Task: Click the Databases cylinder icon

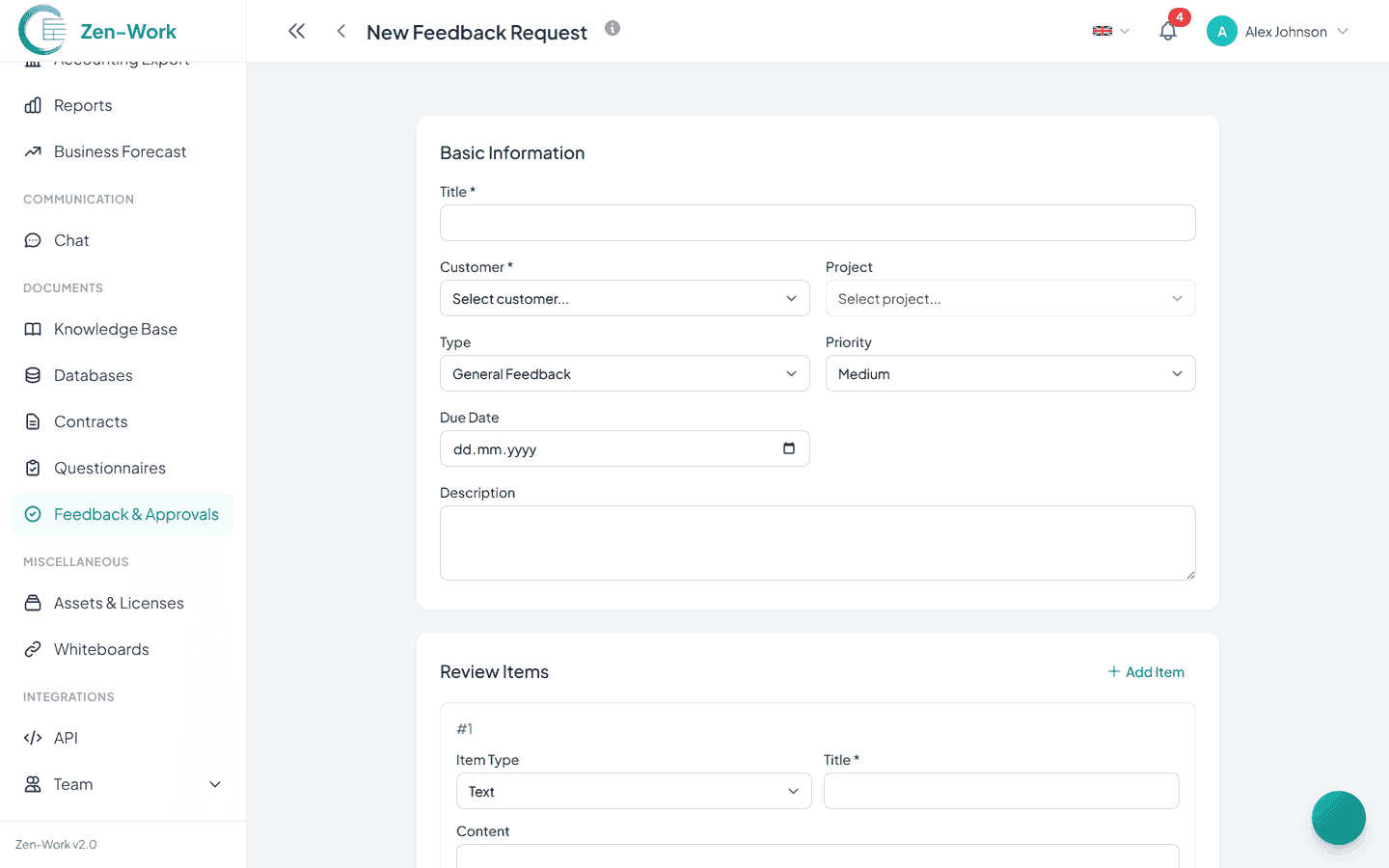Action: (33, 375)
